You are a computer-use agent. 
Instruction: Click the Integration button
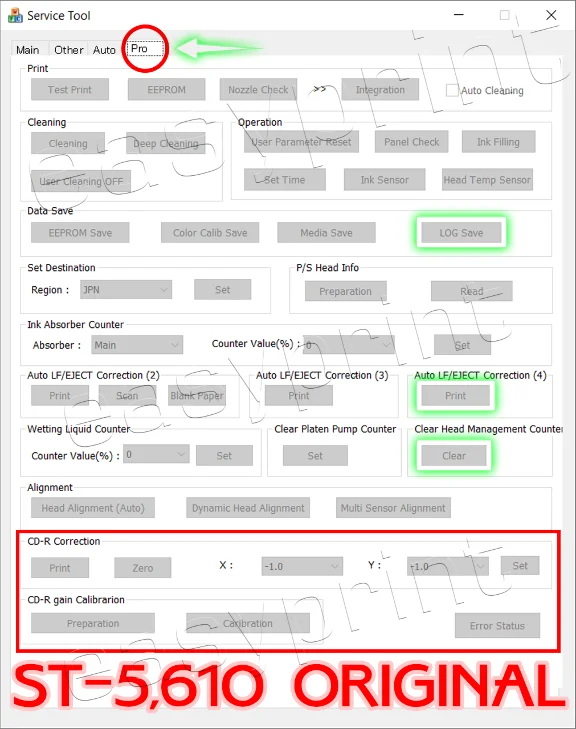[380, 89]
